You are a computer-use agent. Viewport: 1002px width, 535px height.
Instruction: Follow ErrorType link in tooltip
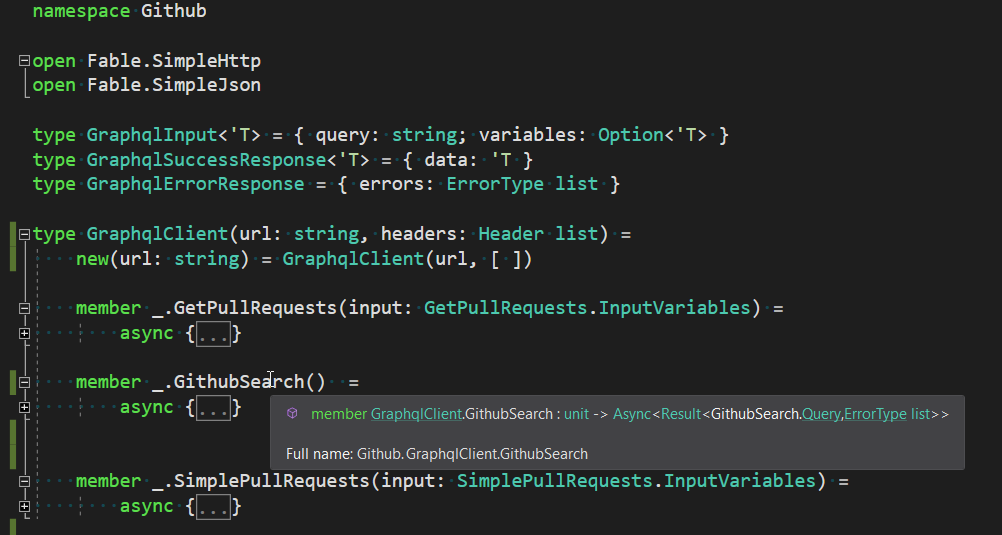[x=875, y=414]
